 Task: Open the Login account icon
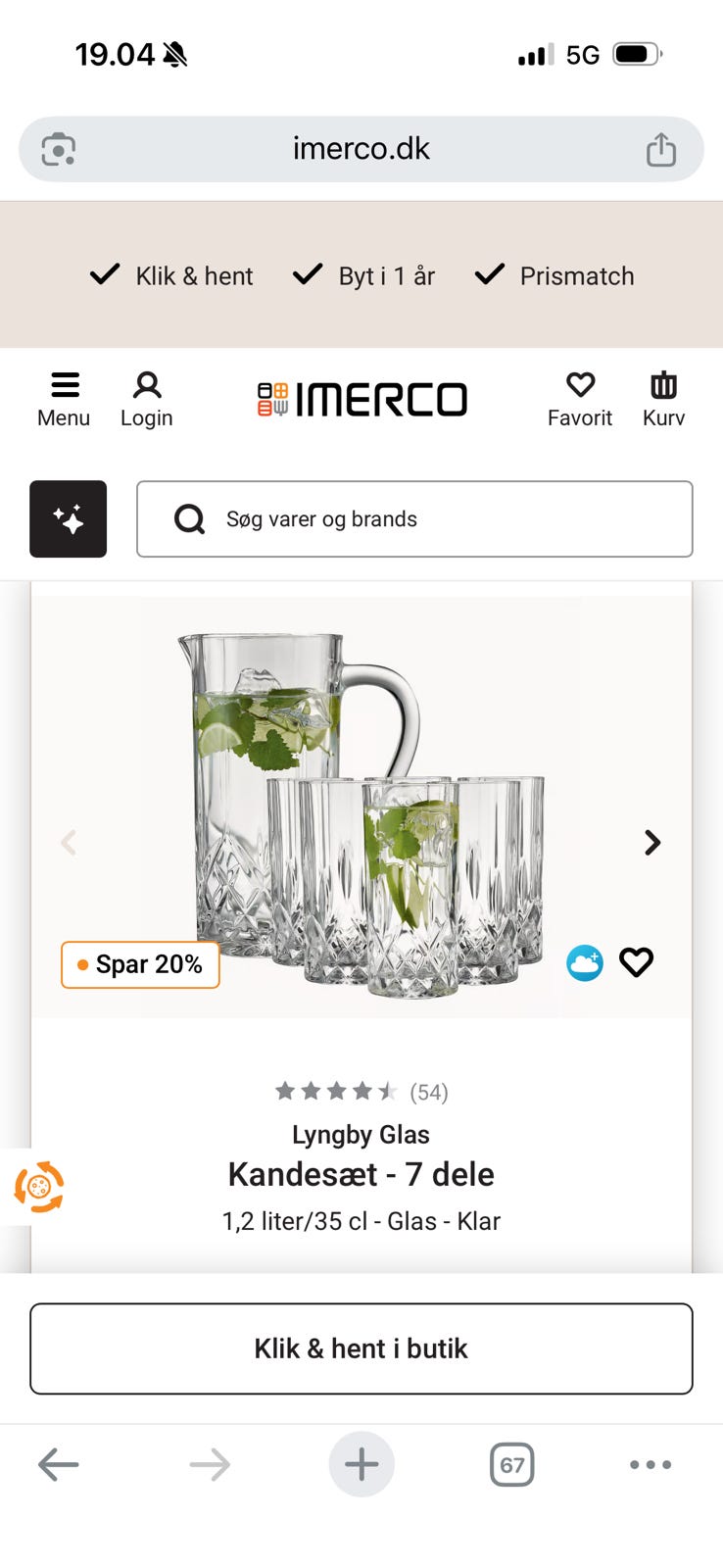tap(147, 399)
